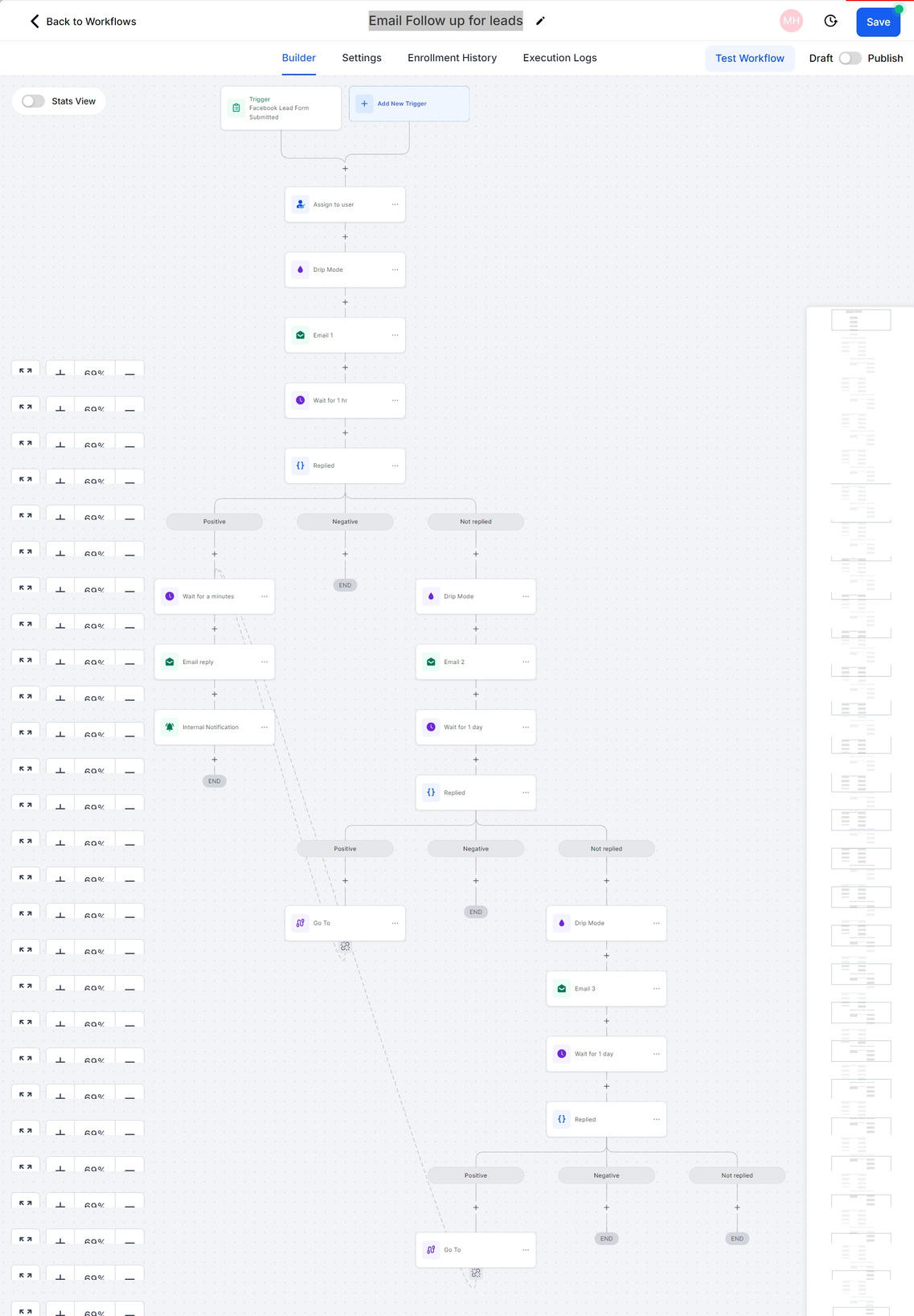Open the Email reply three-dot menu
Viewport: 914px width, 1316px height.
click(x=264, y=662)
